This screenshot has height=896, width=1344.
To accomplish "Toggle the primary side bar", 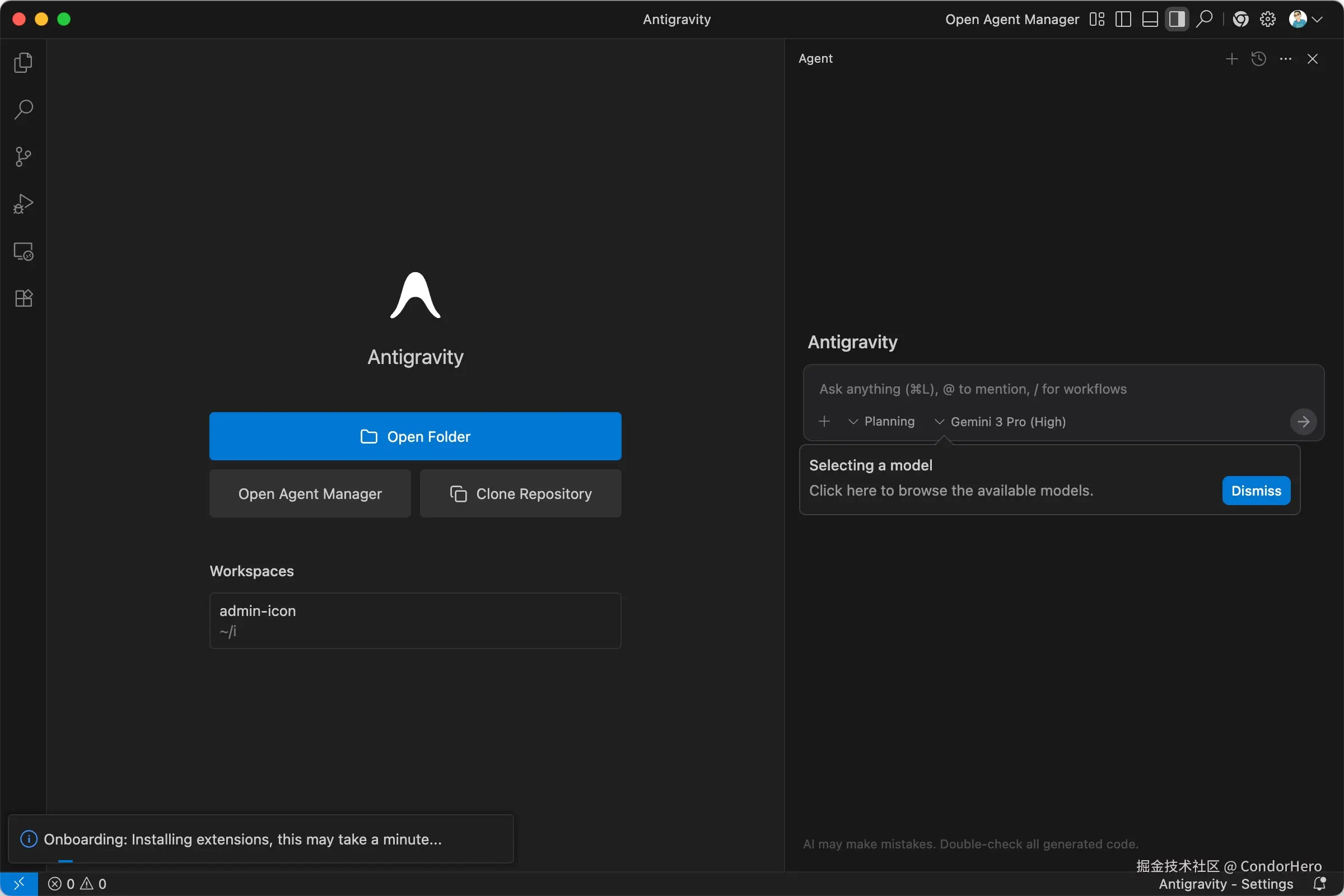I will click(x=1123, y=20).
